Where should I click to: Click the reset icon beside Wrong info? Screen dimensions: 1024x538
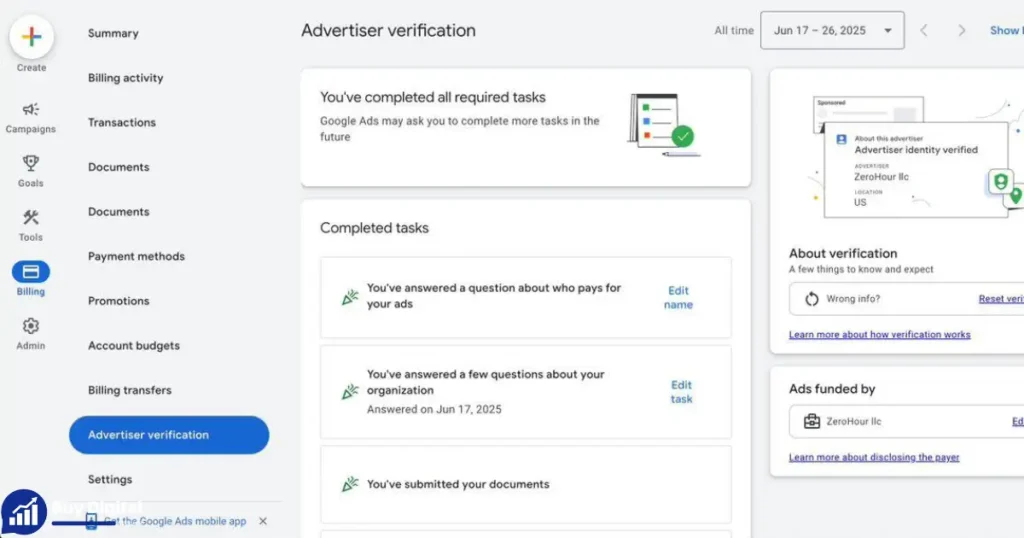coord(812,299)
